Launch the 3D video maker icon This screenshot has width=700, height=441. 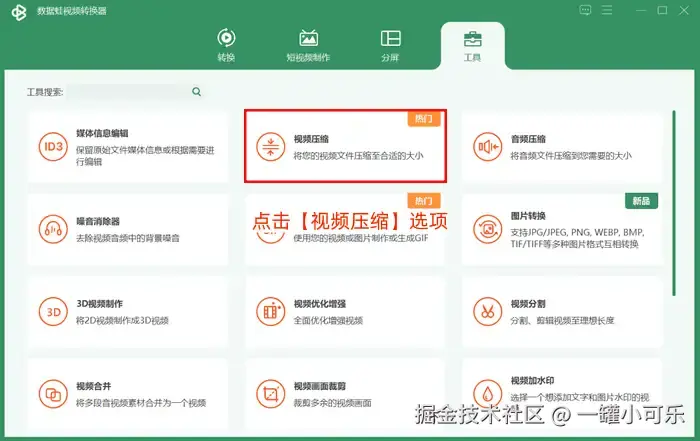53,312
